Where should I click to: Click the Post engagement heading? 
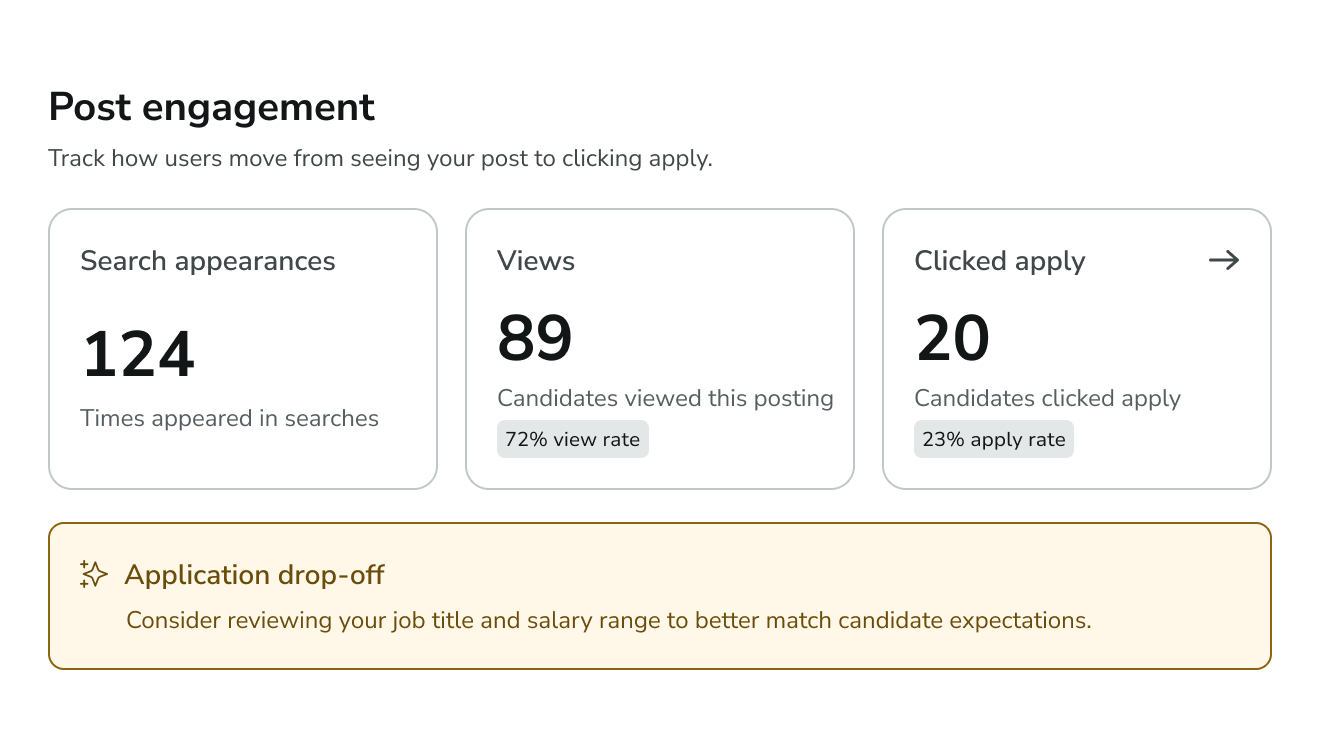(211, 107)
